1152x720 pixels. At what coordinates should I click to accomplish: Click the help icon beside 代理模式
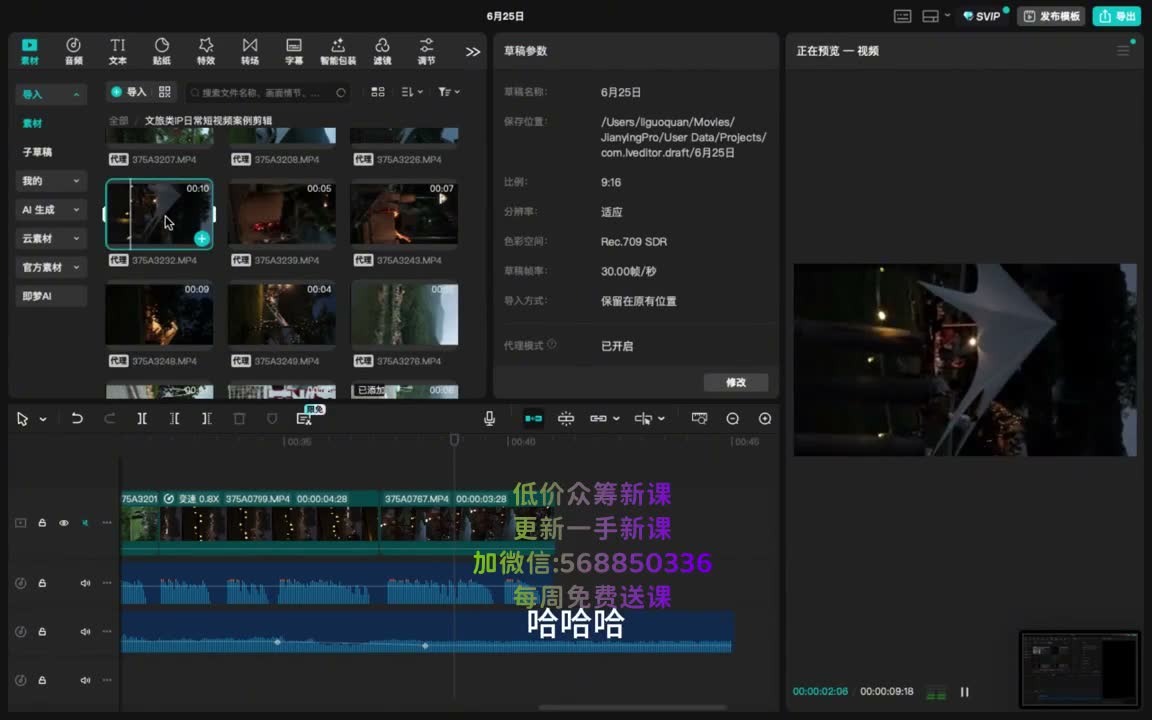[x=552, y=344]
